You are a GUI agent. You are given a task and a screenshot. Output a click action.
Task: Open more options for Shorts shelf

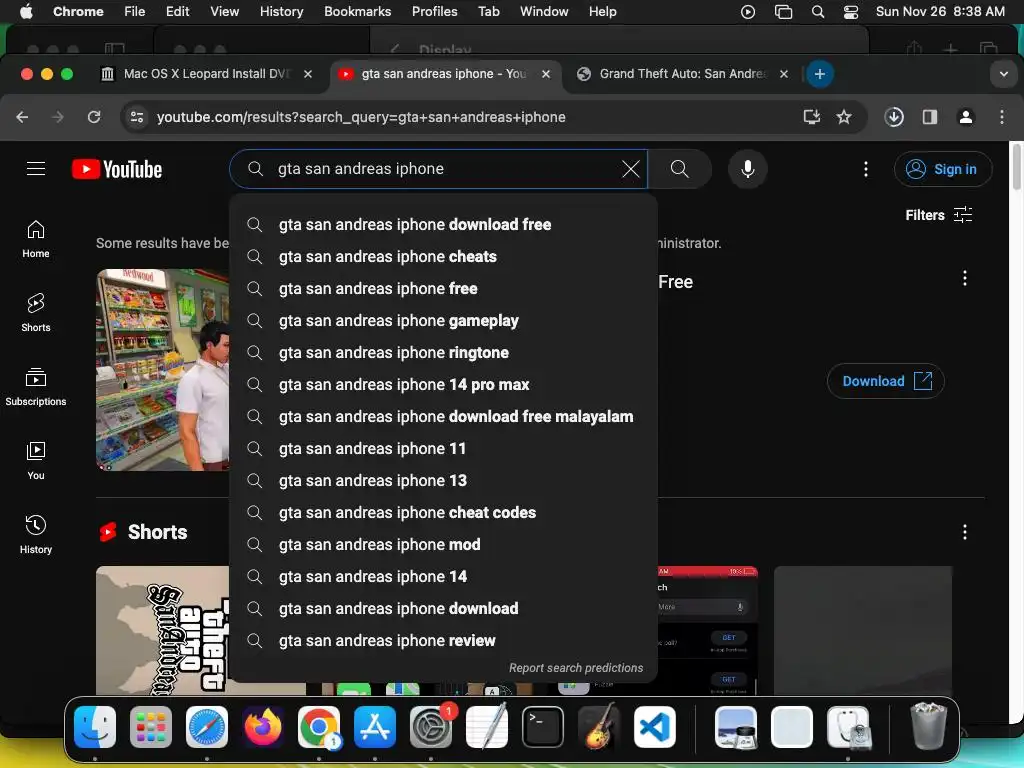[965, 532]
